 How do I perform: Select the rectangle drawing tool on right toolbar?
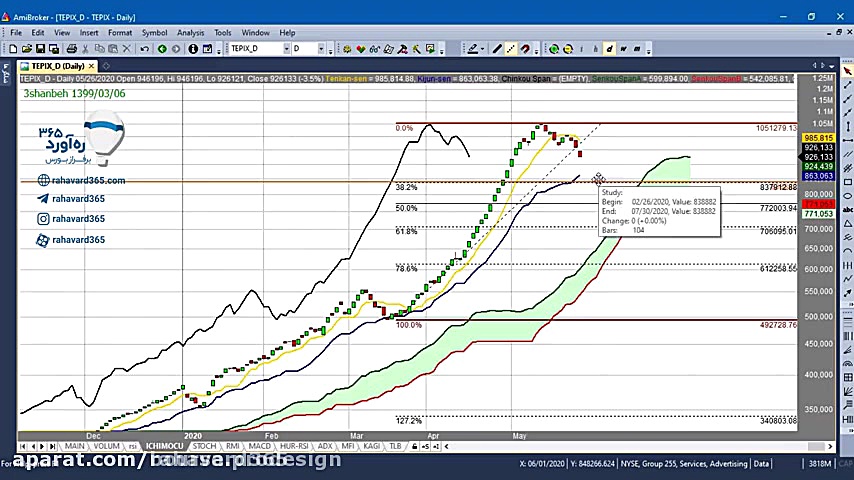coord(847,182)
